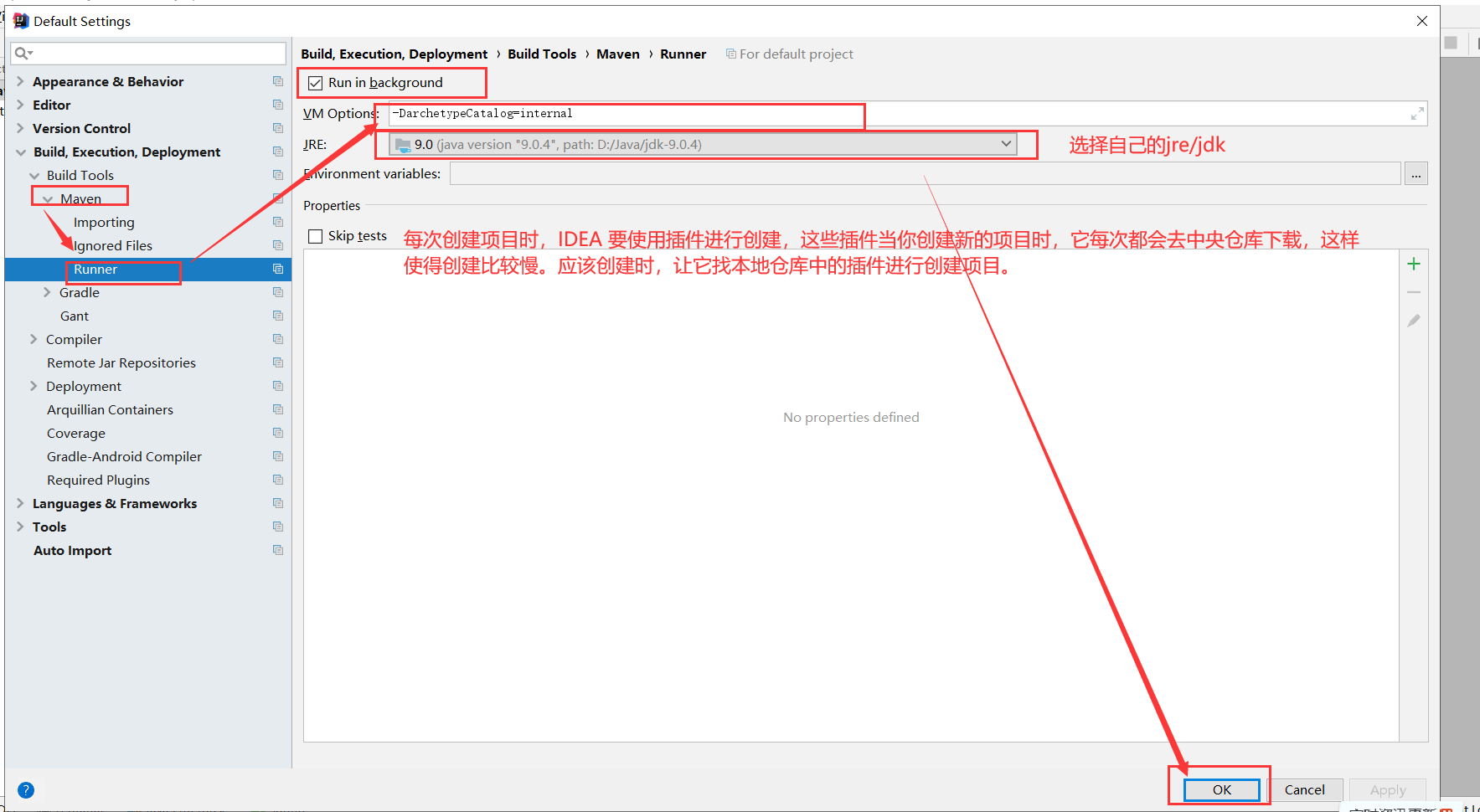
Task: Click the OK button
Action: pos(1222,789)
